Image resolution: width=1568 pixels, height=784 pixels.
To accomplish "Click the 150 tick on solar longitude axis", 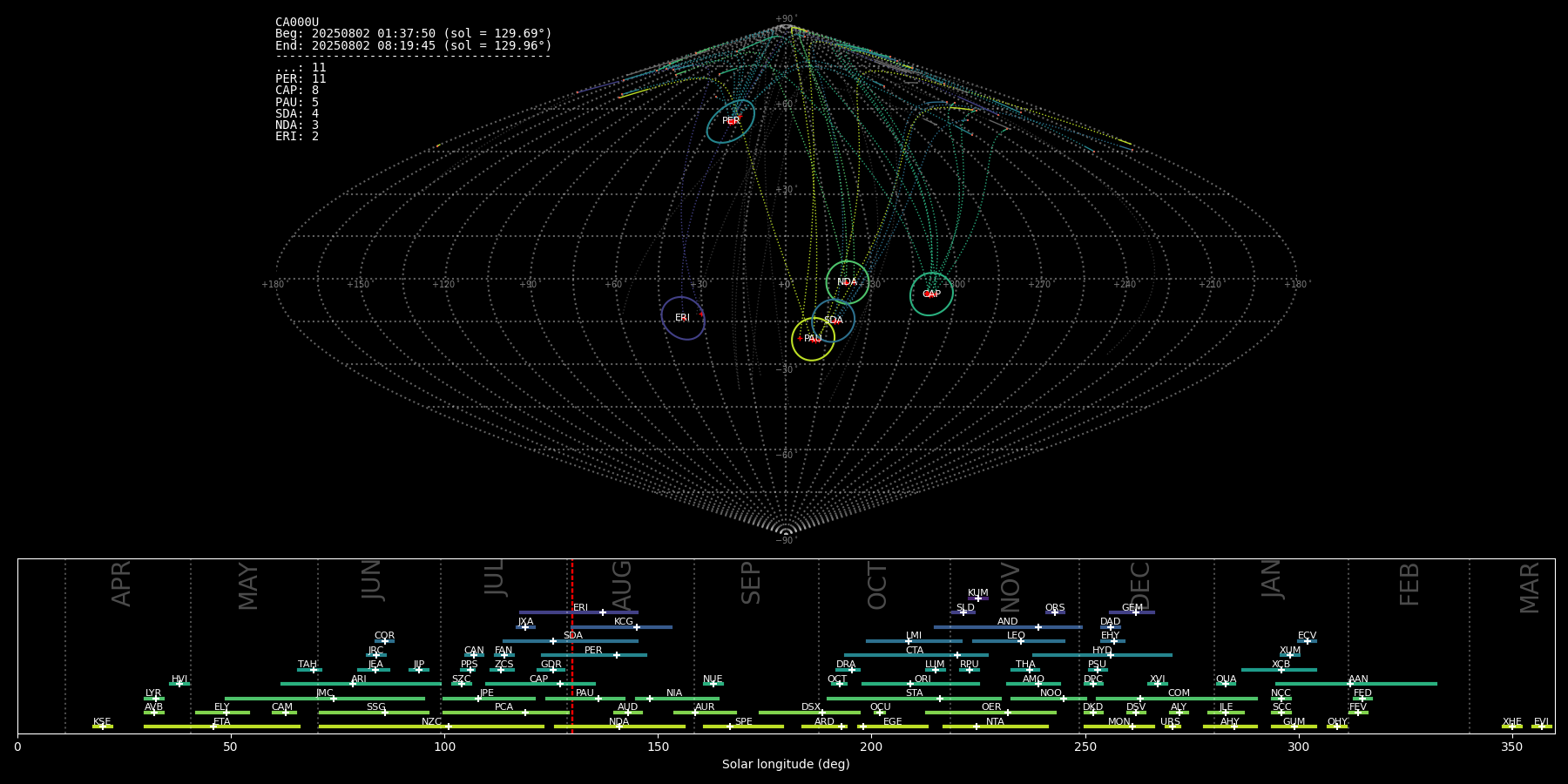I will 658,747.
